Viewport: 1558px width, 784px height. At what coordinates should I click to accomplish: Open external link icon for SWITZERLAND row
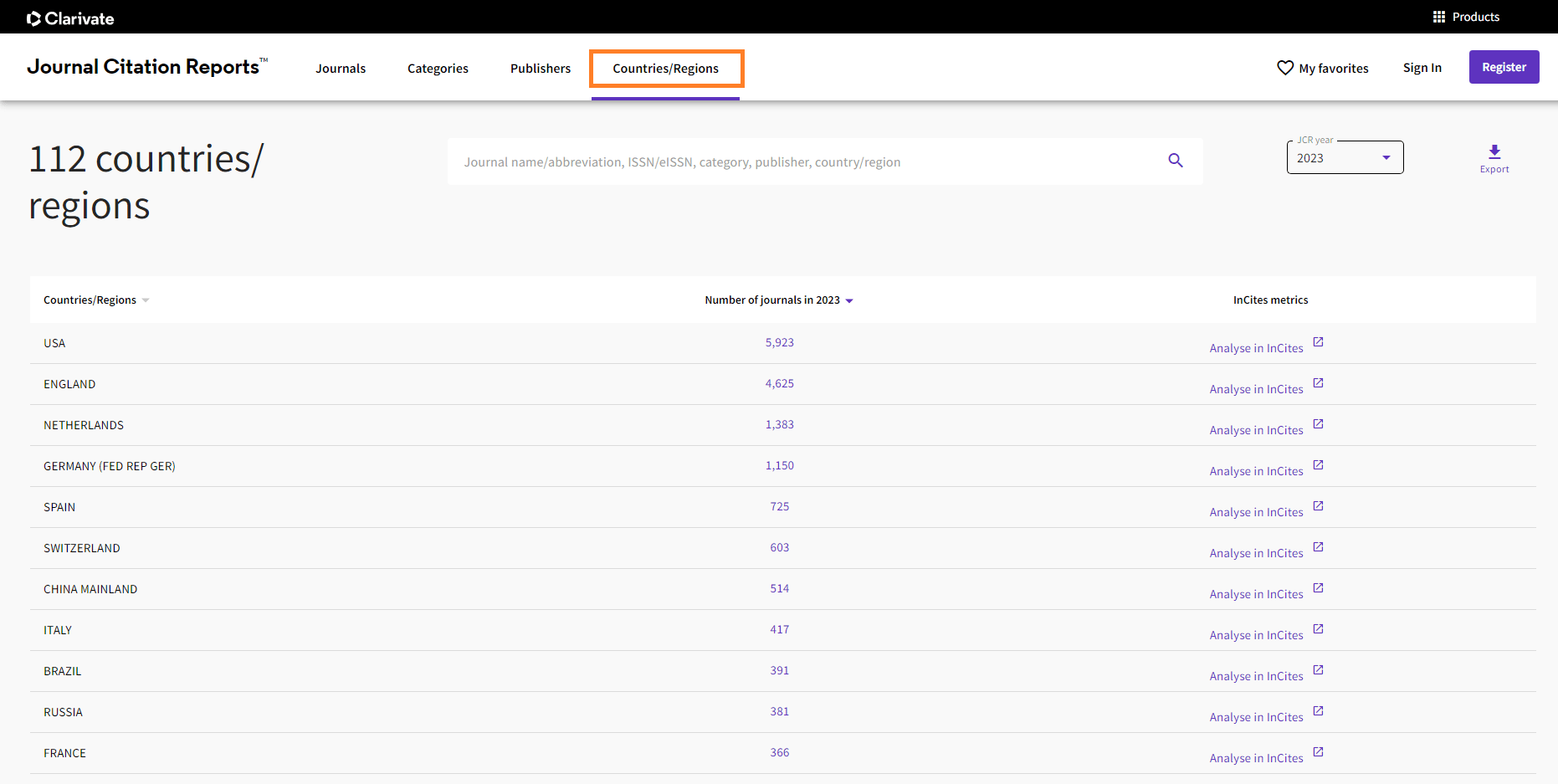click(1318, 546)
